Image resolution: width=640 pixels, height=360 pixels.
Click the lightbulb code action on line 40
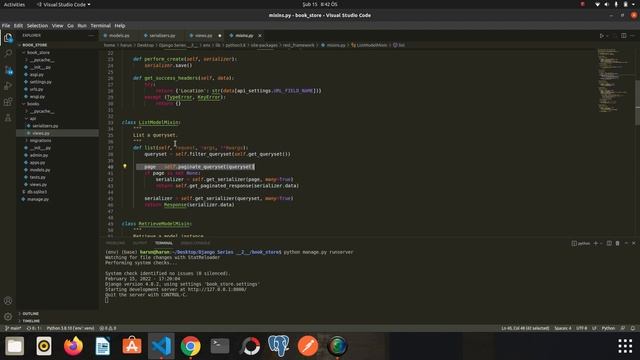click(125, 166)
